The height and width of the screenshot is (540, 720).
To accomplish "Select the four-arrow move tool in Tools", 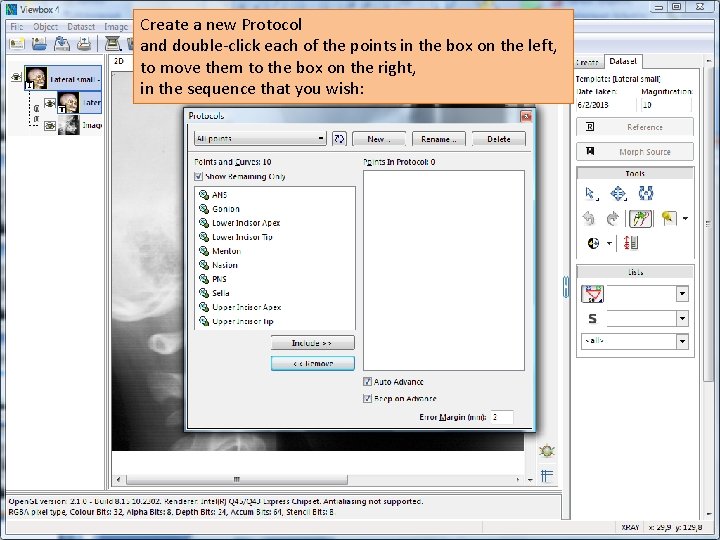I will (618, 193).
